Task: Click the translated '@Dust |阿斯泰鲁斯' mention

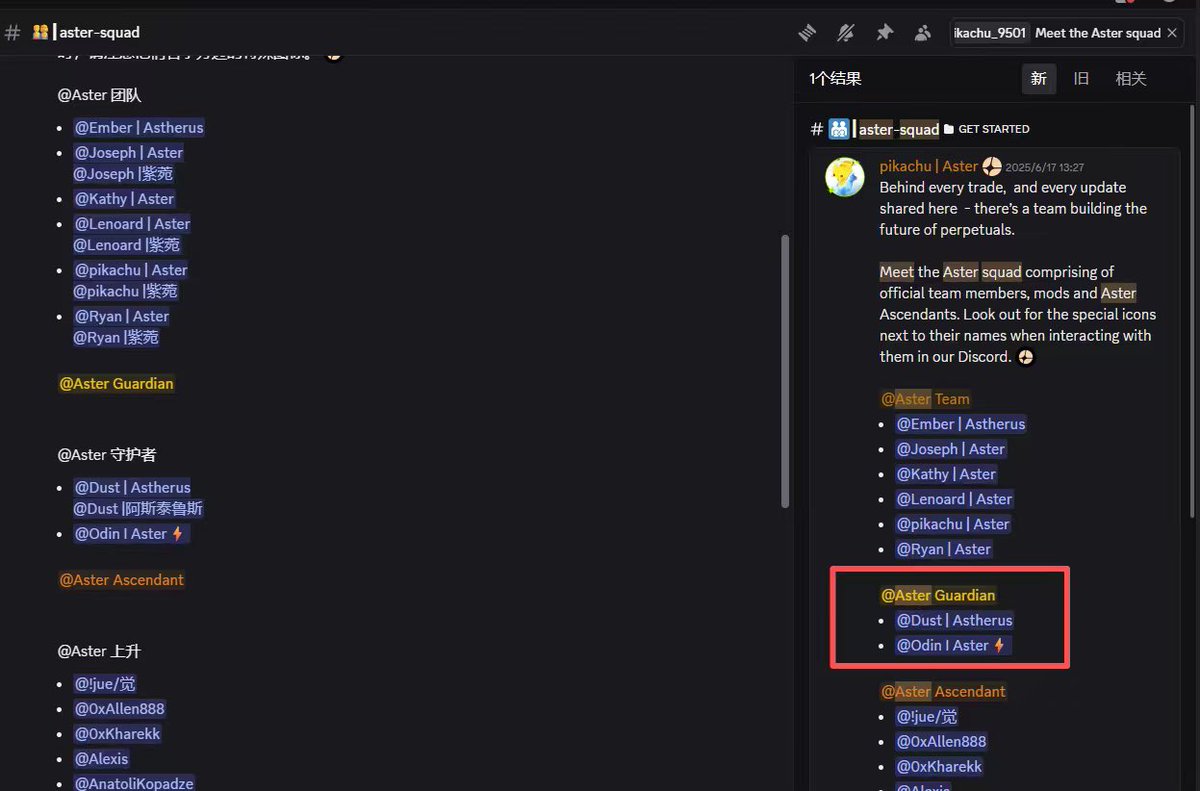Action: point(138,508)
